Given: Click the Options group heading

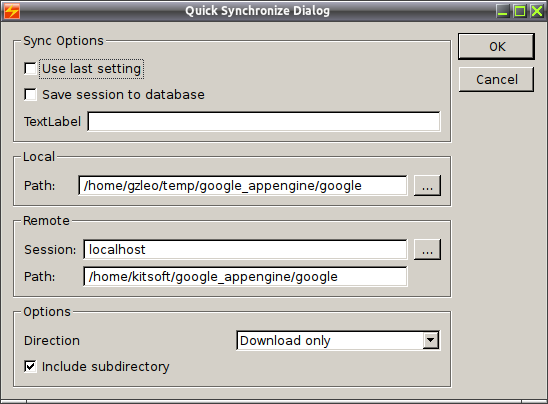Looking at the screenshot, I should pos(47,312).
